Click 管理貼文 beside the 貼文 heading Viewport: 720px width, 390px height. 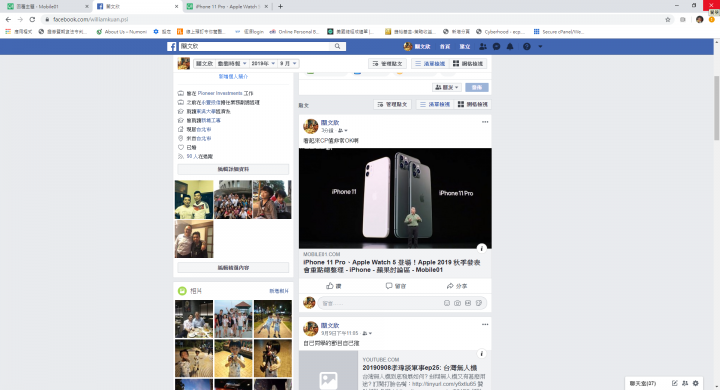393,104
